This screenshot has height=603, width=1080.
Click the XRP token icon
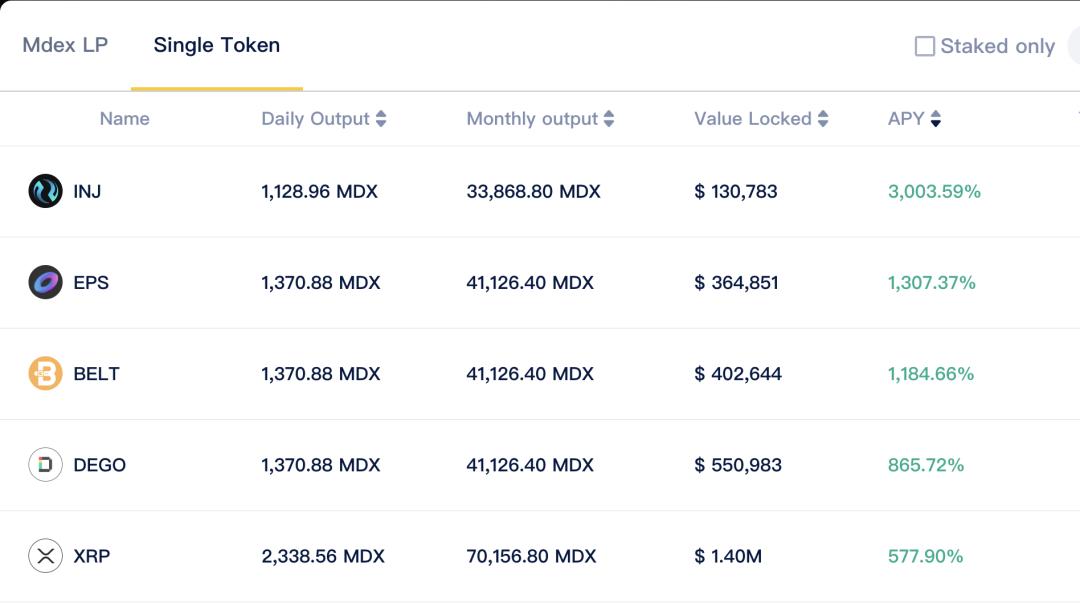pyautogui.click(x=45, y=556)
